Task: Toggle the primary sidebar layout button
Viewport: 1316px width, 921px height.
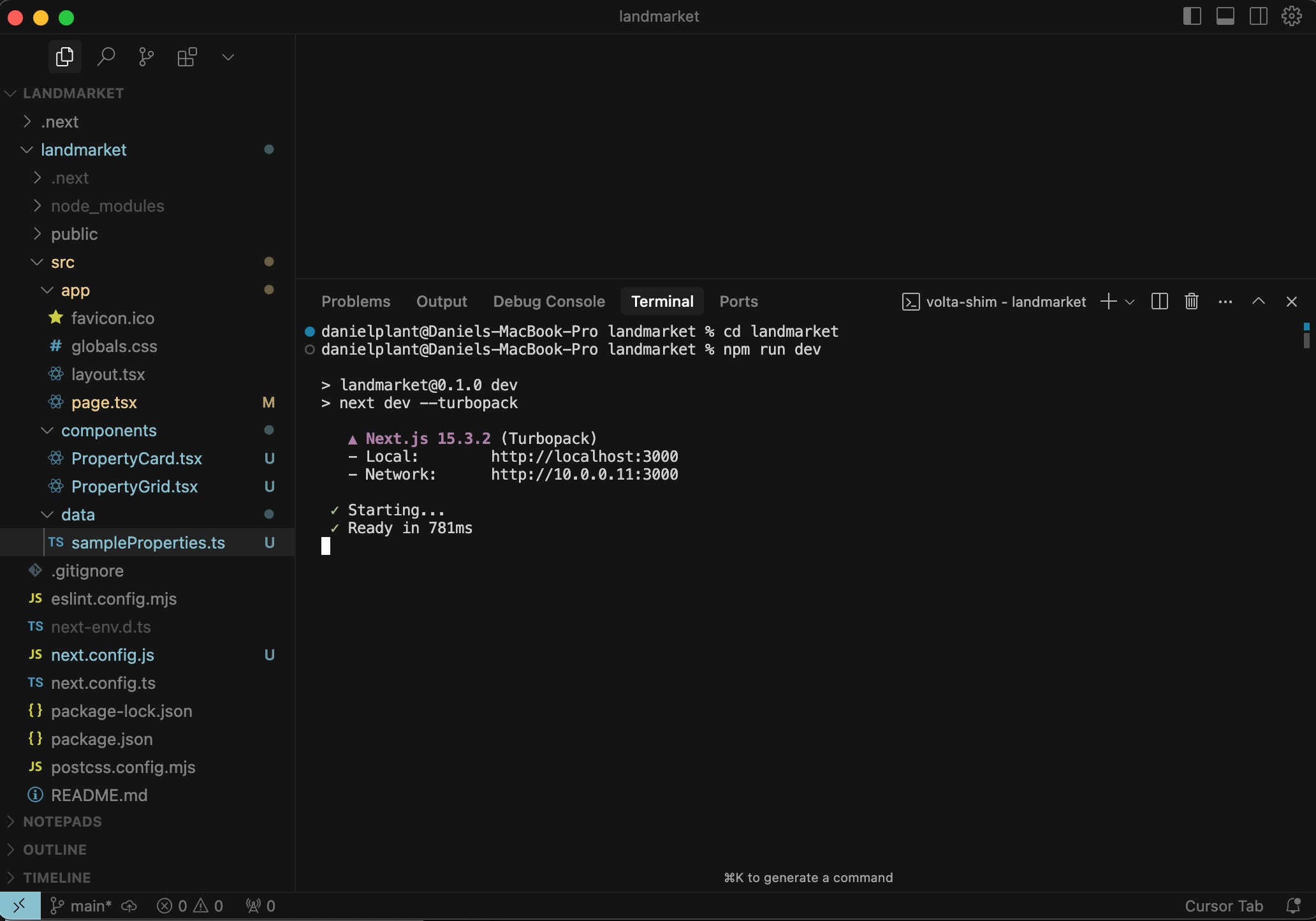Action: pos(1192,17)
